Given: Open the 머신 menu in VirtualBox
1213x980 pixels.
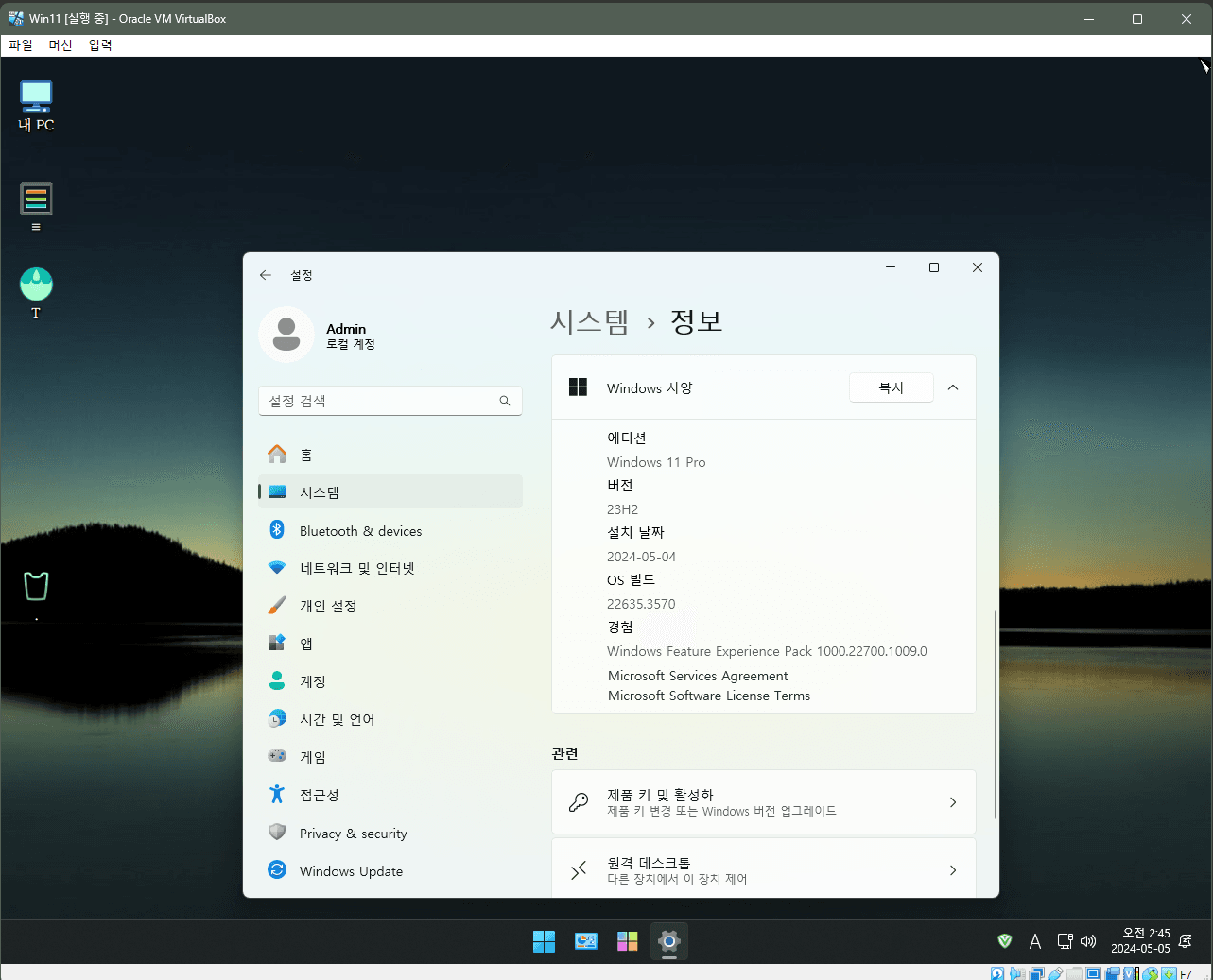Looking at the screenshot, I should coord(61,45).
